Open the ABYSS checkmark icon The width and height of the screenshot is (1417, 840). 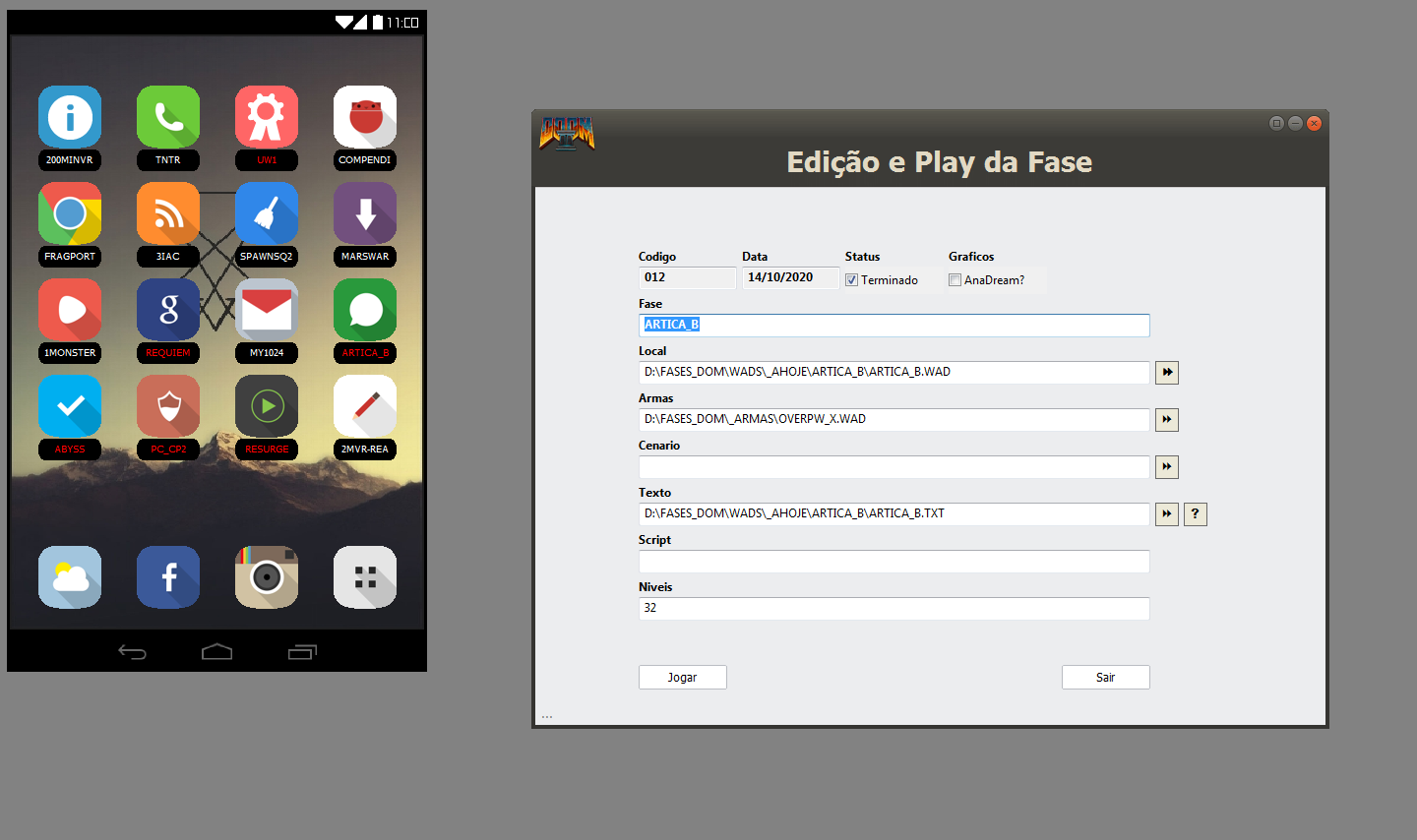click(70, 406)
